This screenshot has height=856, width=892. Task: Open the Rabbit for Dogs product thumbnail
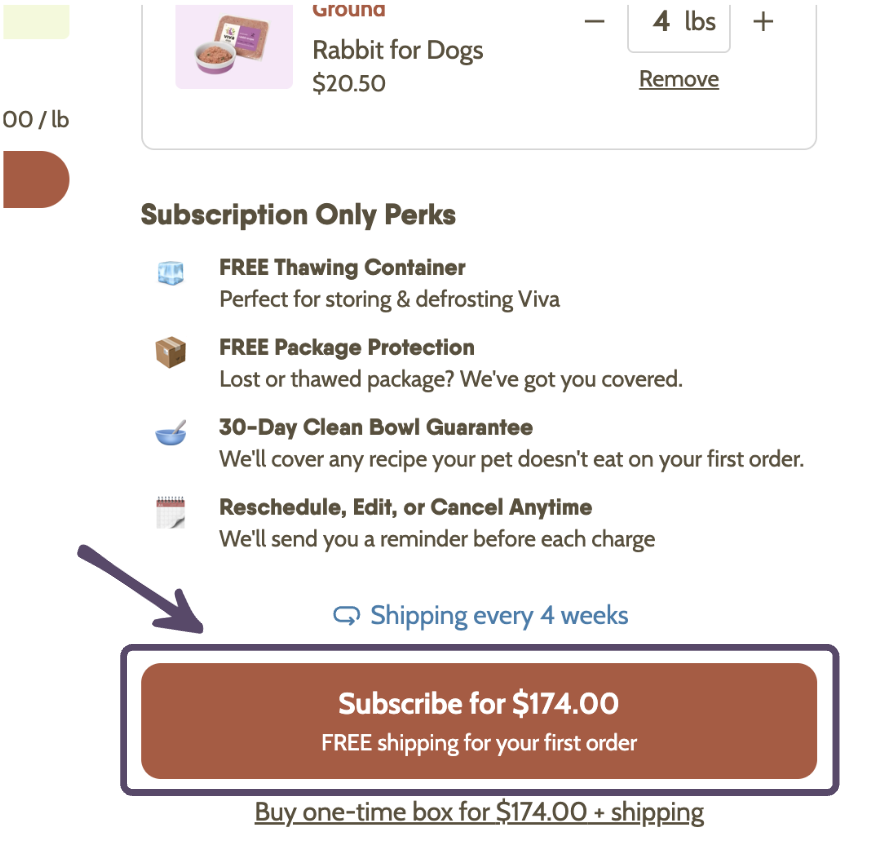tap(234, 45)
